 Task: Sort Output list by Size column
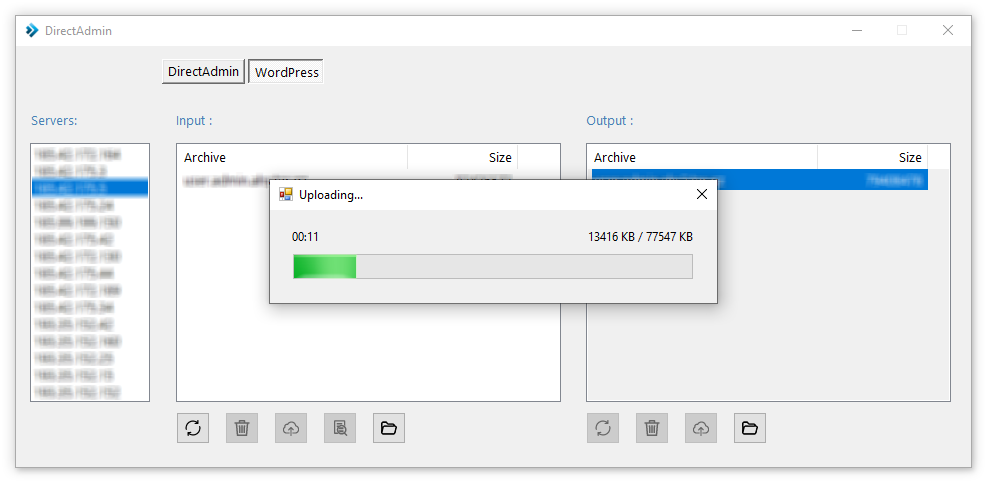pos(872,157)
